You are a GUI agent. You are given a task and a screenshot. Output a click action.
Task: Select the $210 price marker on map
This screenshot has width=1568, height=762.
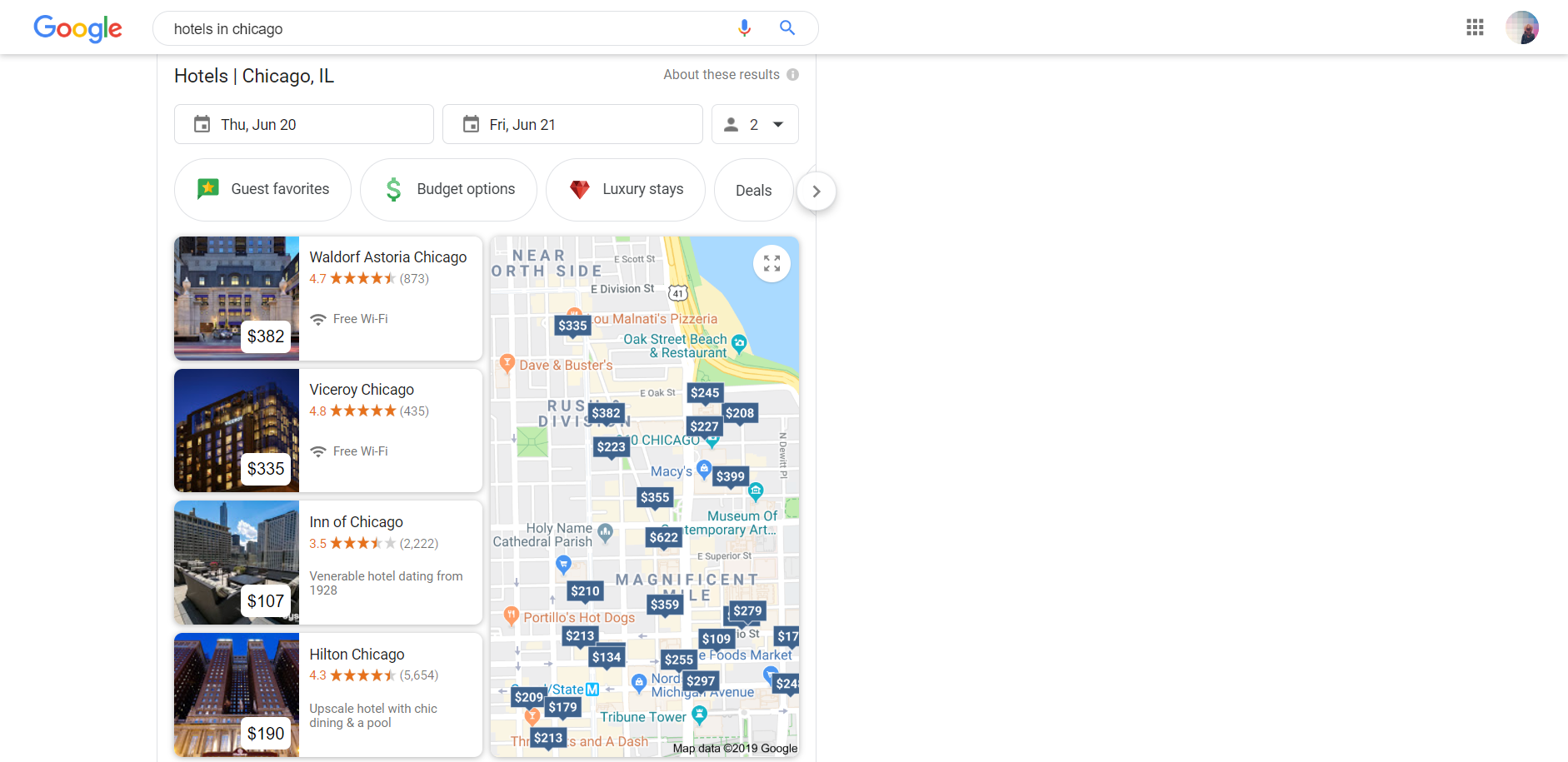pos(585,591)
